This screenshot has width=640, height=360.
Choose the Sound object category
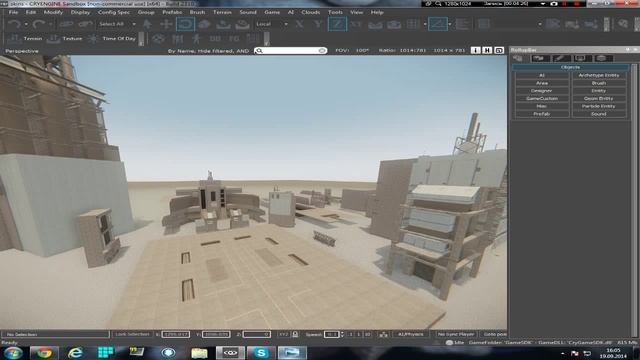[598, 114]
